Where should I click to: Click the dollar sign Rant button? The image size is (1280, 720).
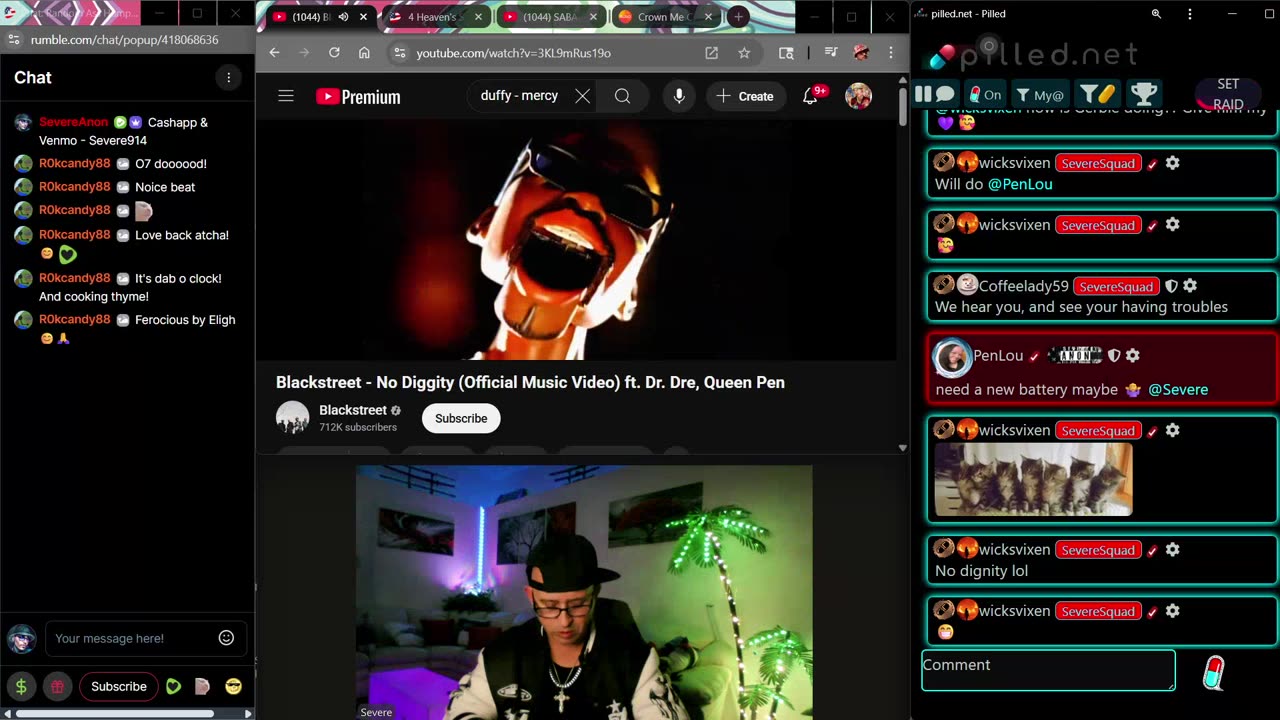point(21,686)
